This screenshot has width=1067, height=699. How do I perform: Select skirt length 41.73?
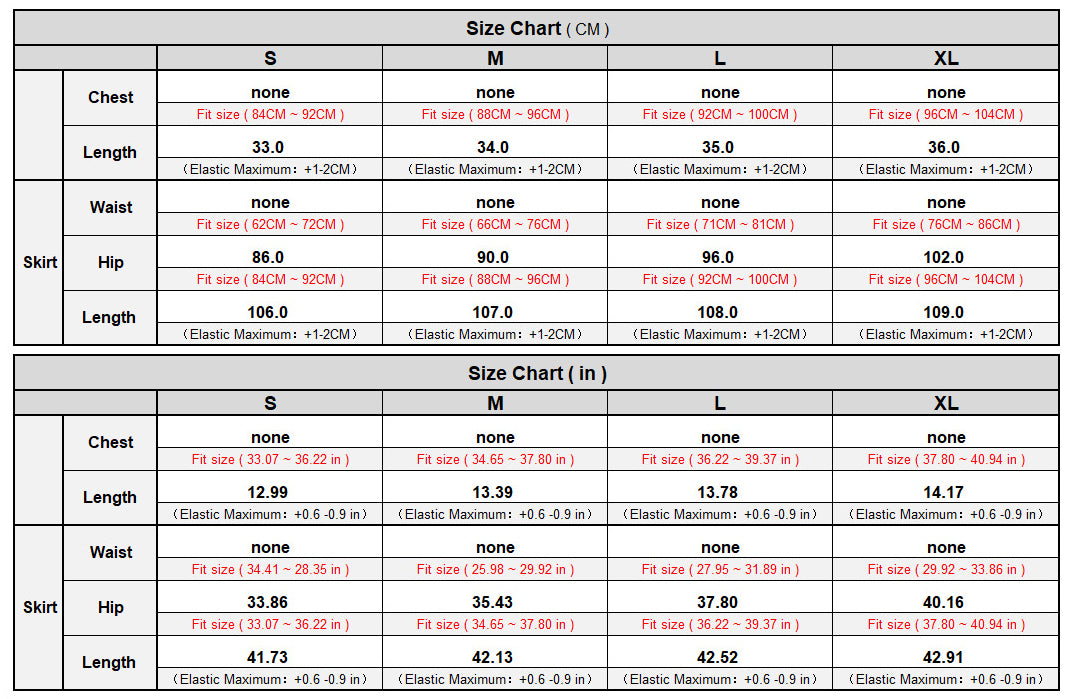(x=268, y=657)
